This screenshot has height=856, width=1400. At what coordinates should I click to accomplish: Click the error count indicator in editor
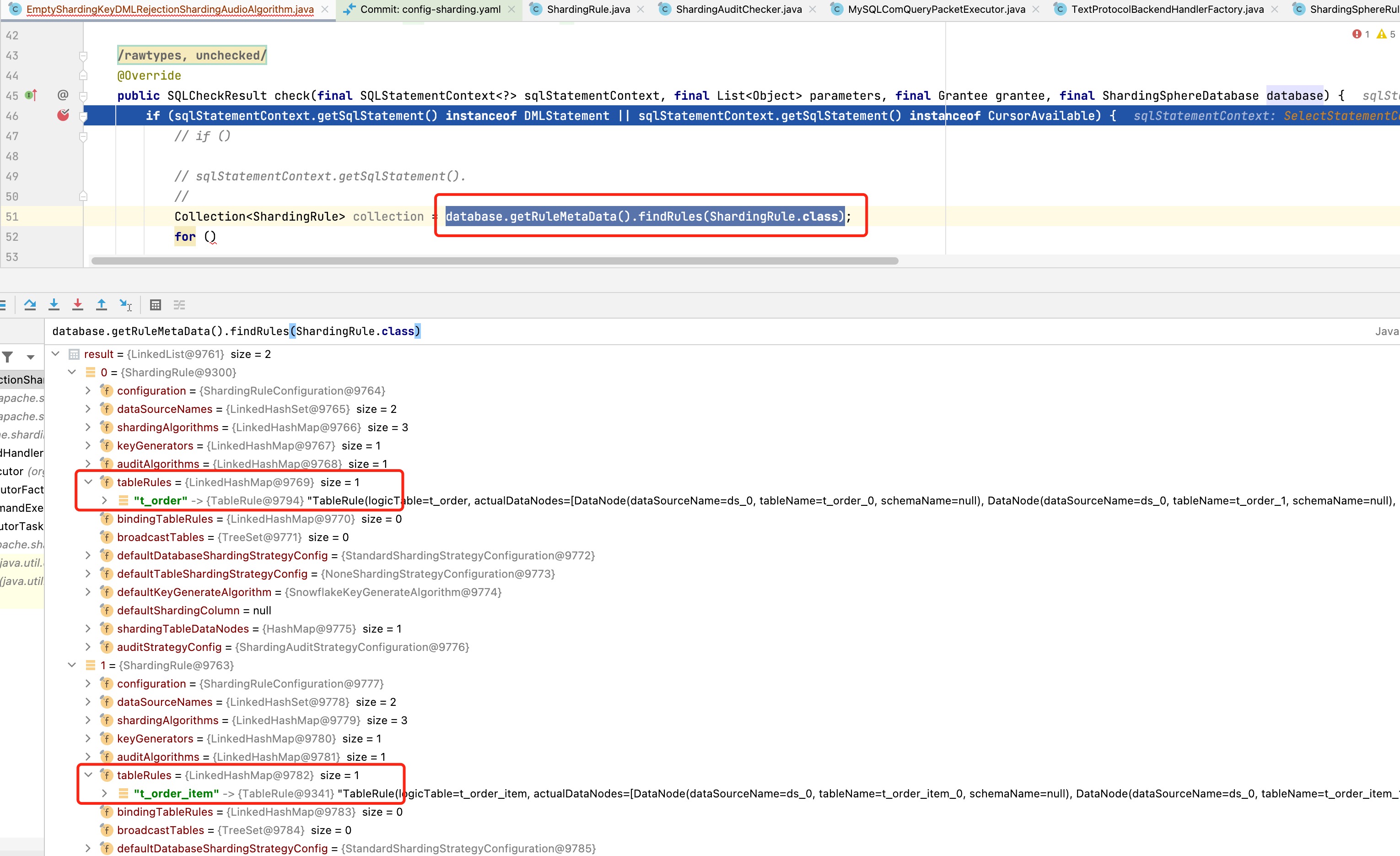click(x=1361, y=34)
